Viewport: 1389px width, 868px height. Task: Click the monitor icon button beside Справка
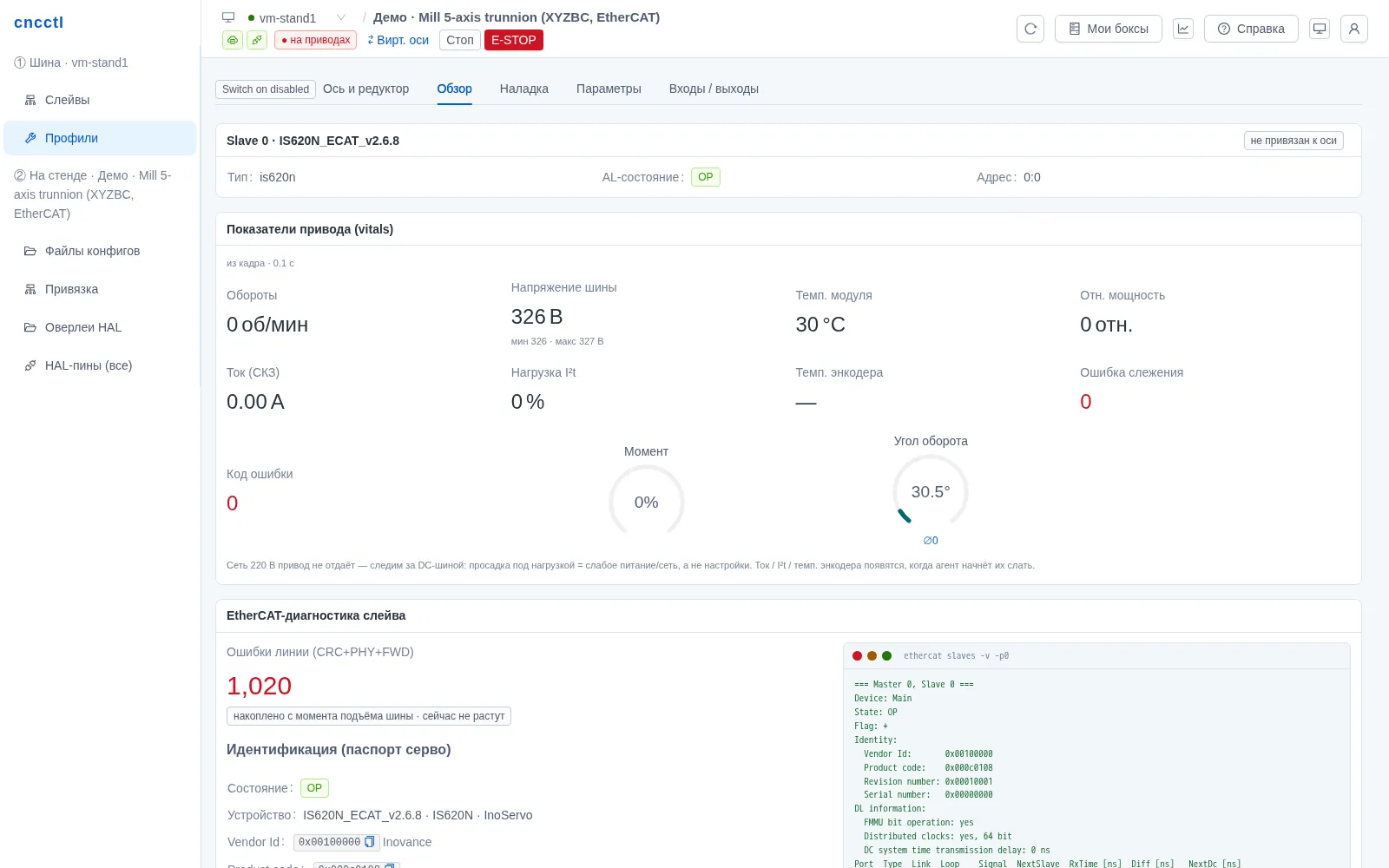tap(1320, 29)
